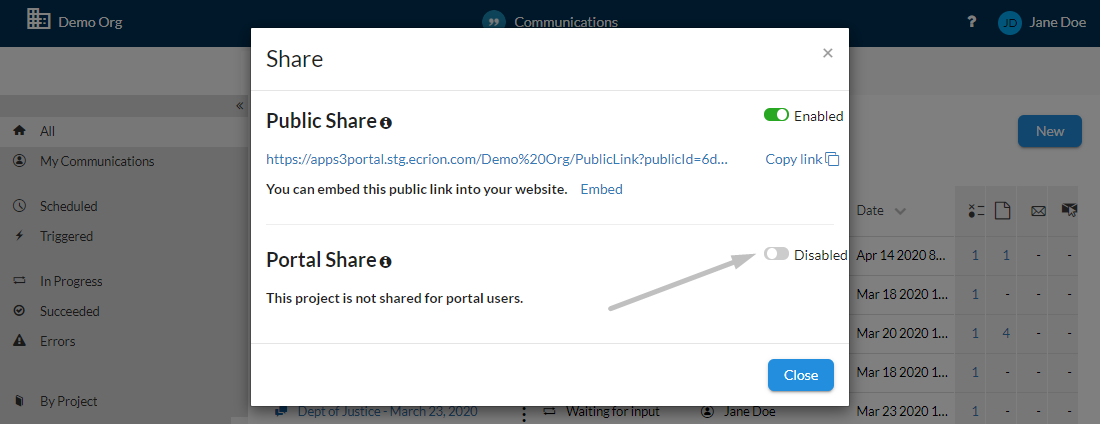Open the Jane Doe account menu
This screenshot has height=424, width=1100.
(1058, 22)
